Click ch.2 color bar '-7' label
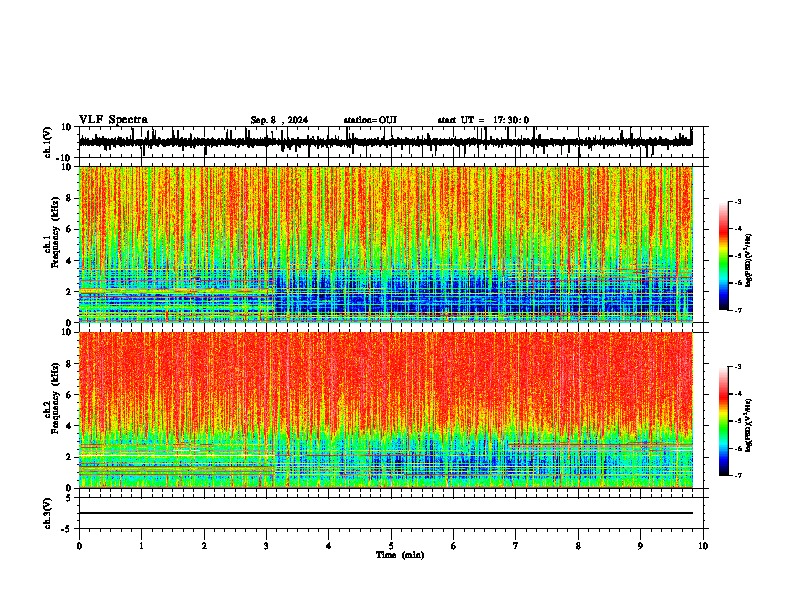 point(738,475)
